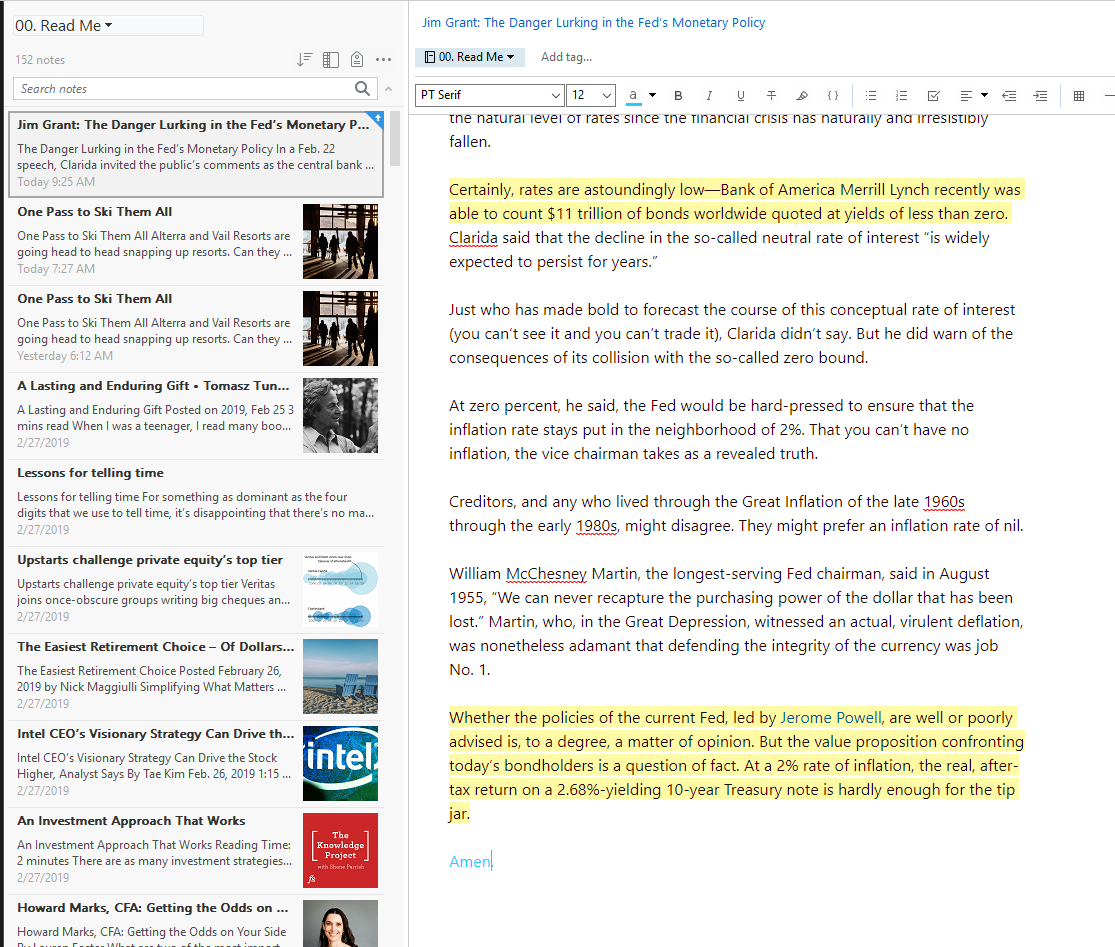The width and height of the screenshot is (1115, 947).
Task: Click the search magnifier icon
Action: coord(363,88)
